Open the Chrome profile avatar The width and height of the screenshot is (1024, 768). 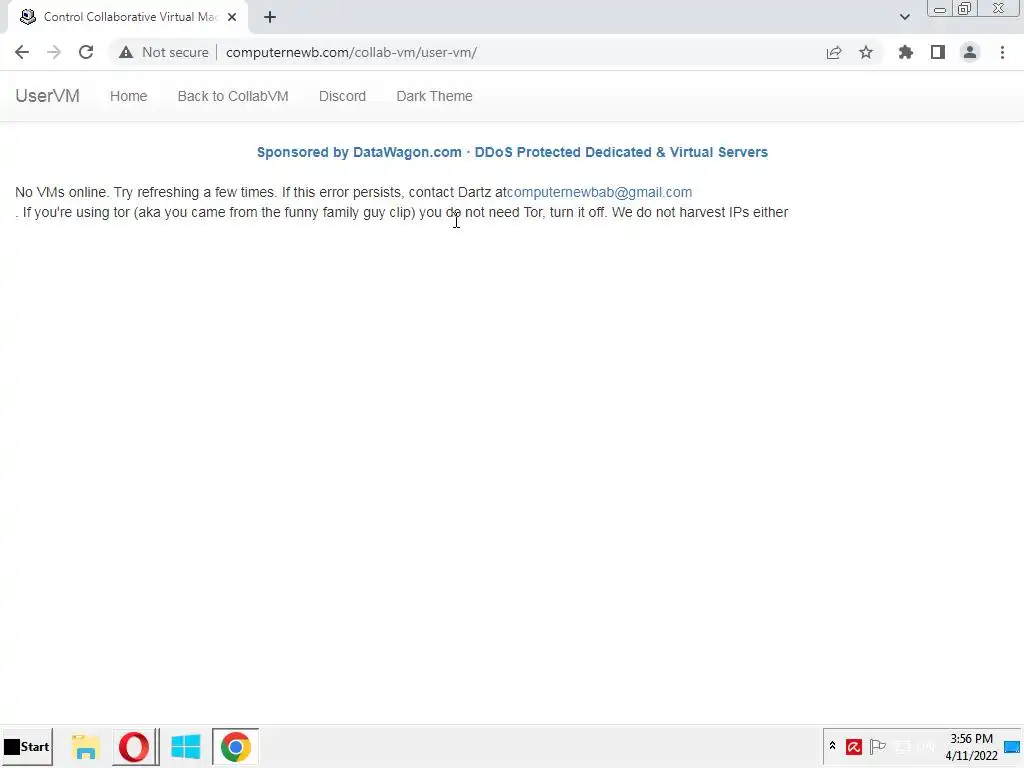click(970, 52)
